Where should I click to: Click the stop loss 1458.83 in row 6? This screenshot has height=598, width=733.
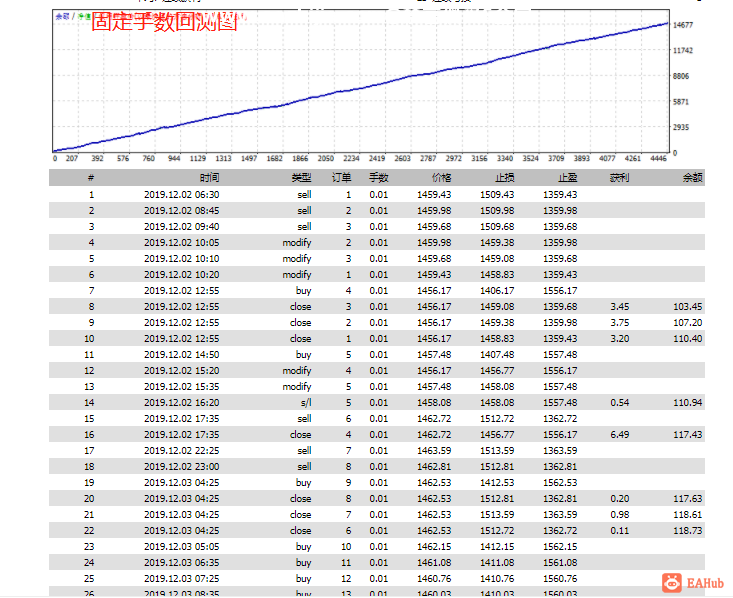pos(497,274)
